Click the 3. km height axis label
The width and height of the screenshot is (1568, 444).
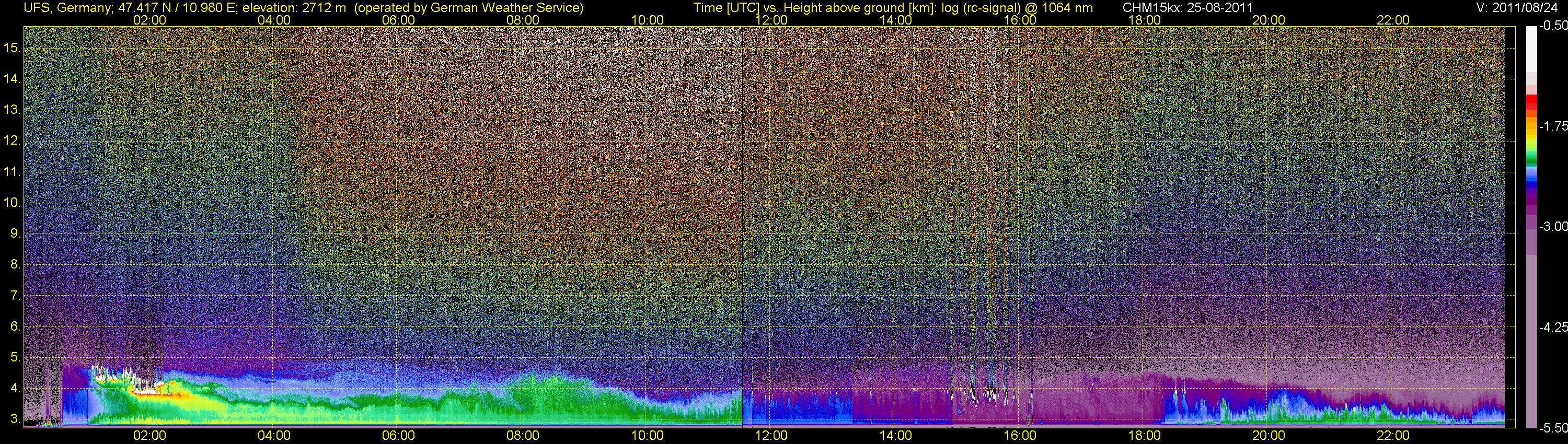click(15, 419)
